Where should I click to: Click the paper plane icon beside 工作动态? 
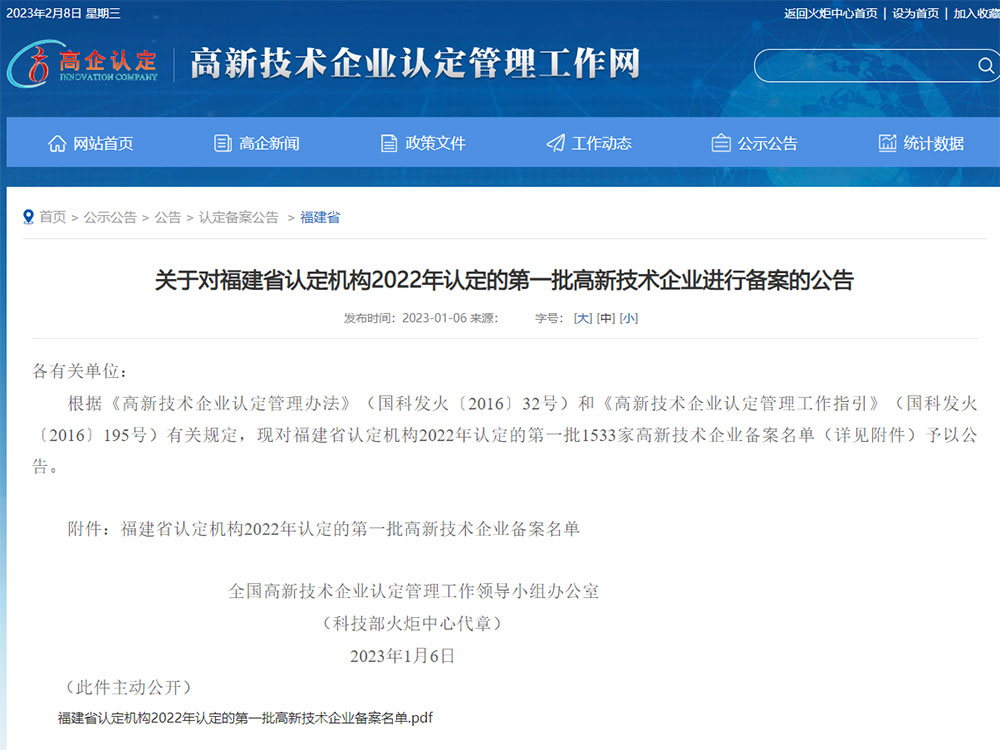[x=555, y=143]
